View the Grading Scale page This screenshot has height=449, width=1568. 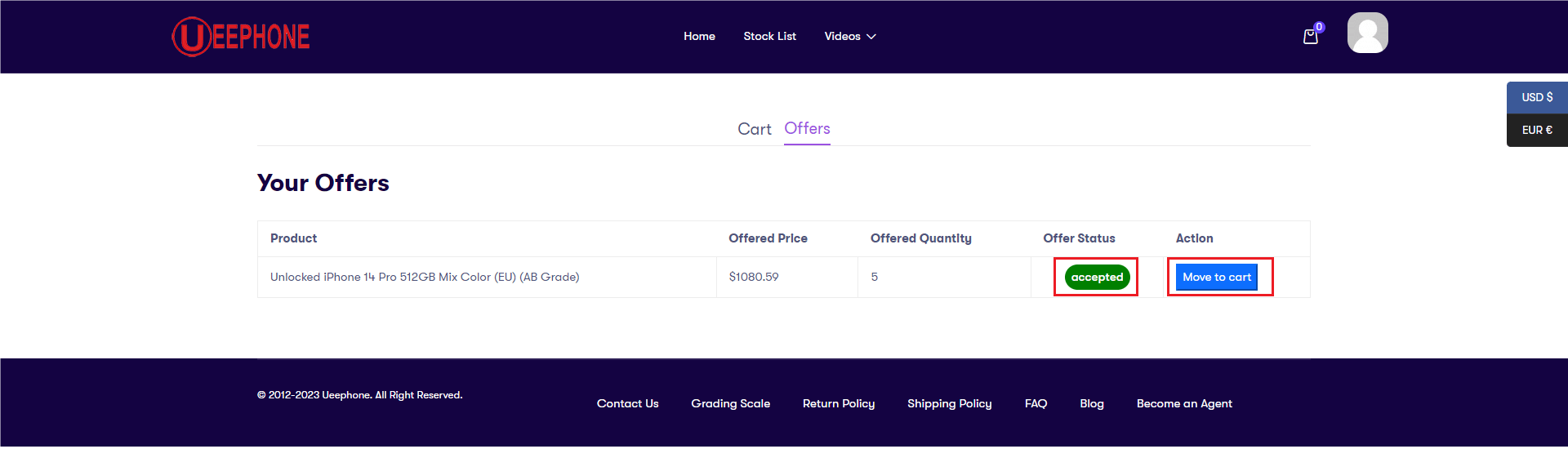pyautogui.click(x=730, y=403)
